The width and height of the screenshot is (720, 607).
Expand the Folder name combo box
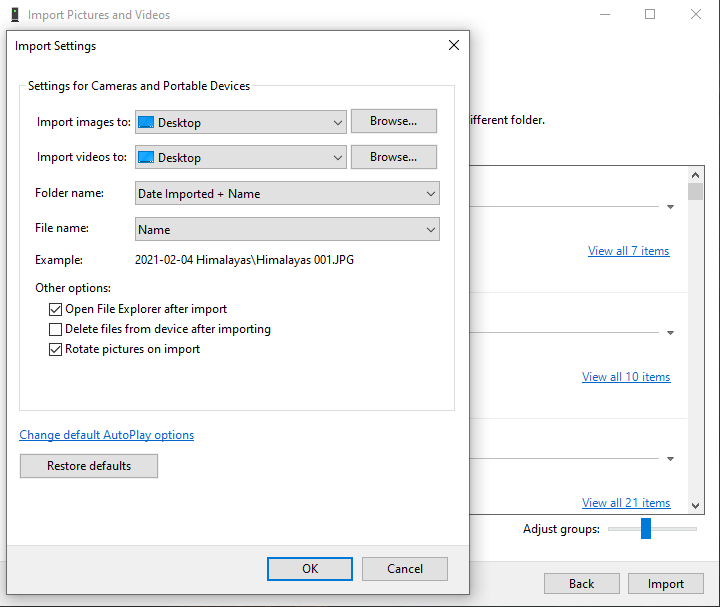pyautogui.click(x=287, y=194)
